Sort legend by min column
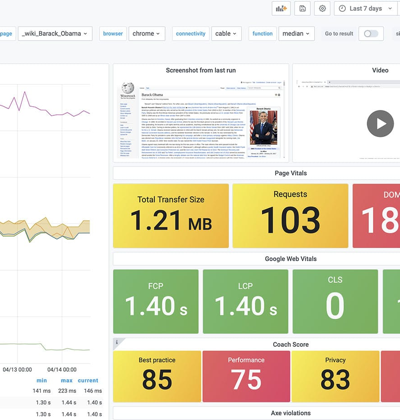The image size is (400, 420). point(42,380)
